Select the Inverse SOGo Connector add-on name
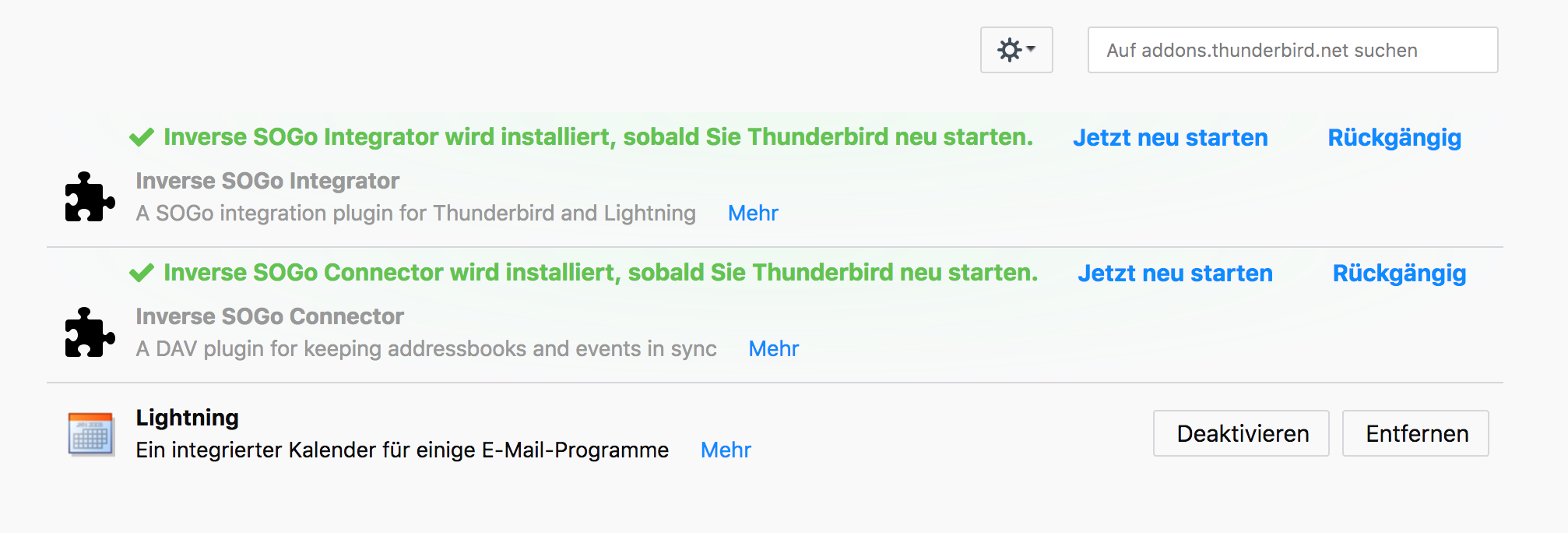The width and height of the screenshot is (1568, 533). tap(269, 316)
